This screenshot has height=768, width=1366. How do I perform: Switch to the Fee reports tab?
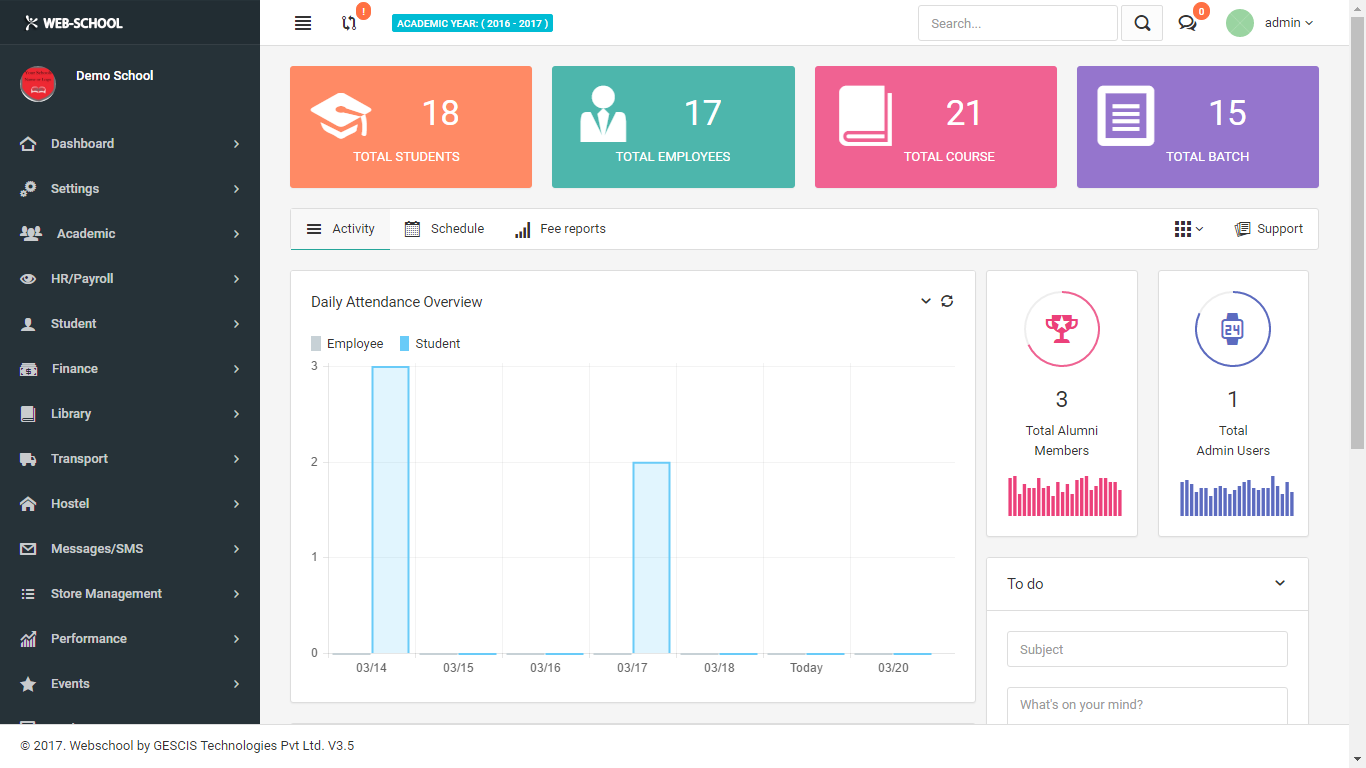560,229
